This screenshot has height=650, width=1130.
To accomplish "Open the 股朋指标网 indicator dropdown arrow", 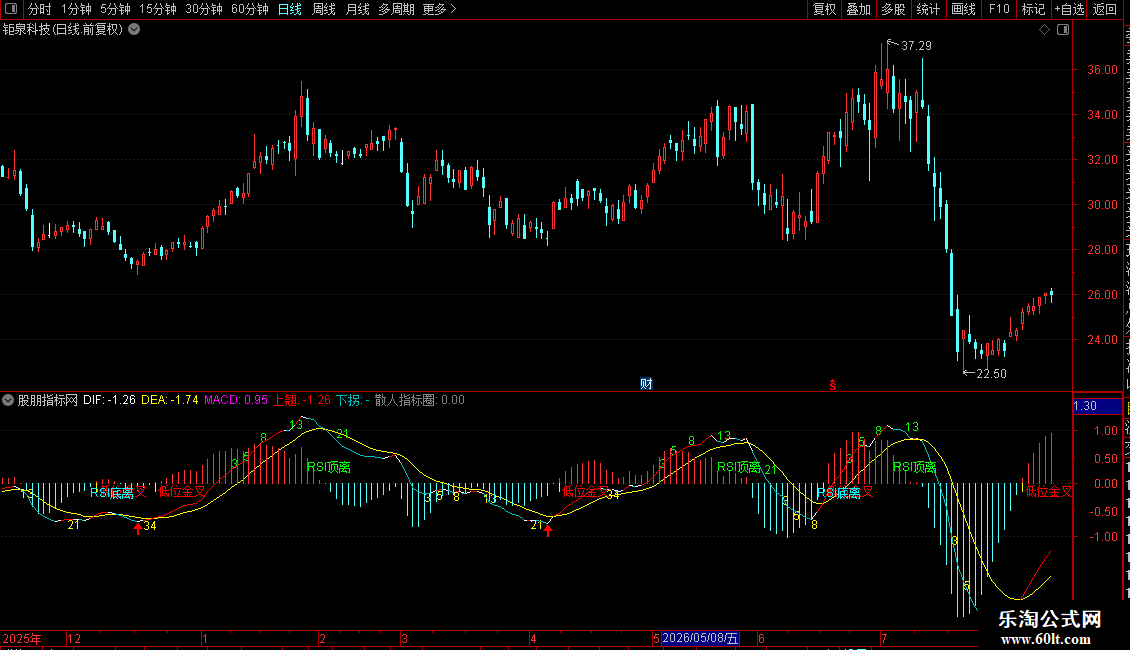I will point(8,400).
